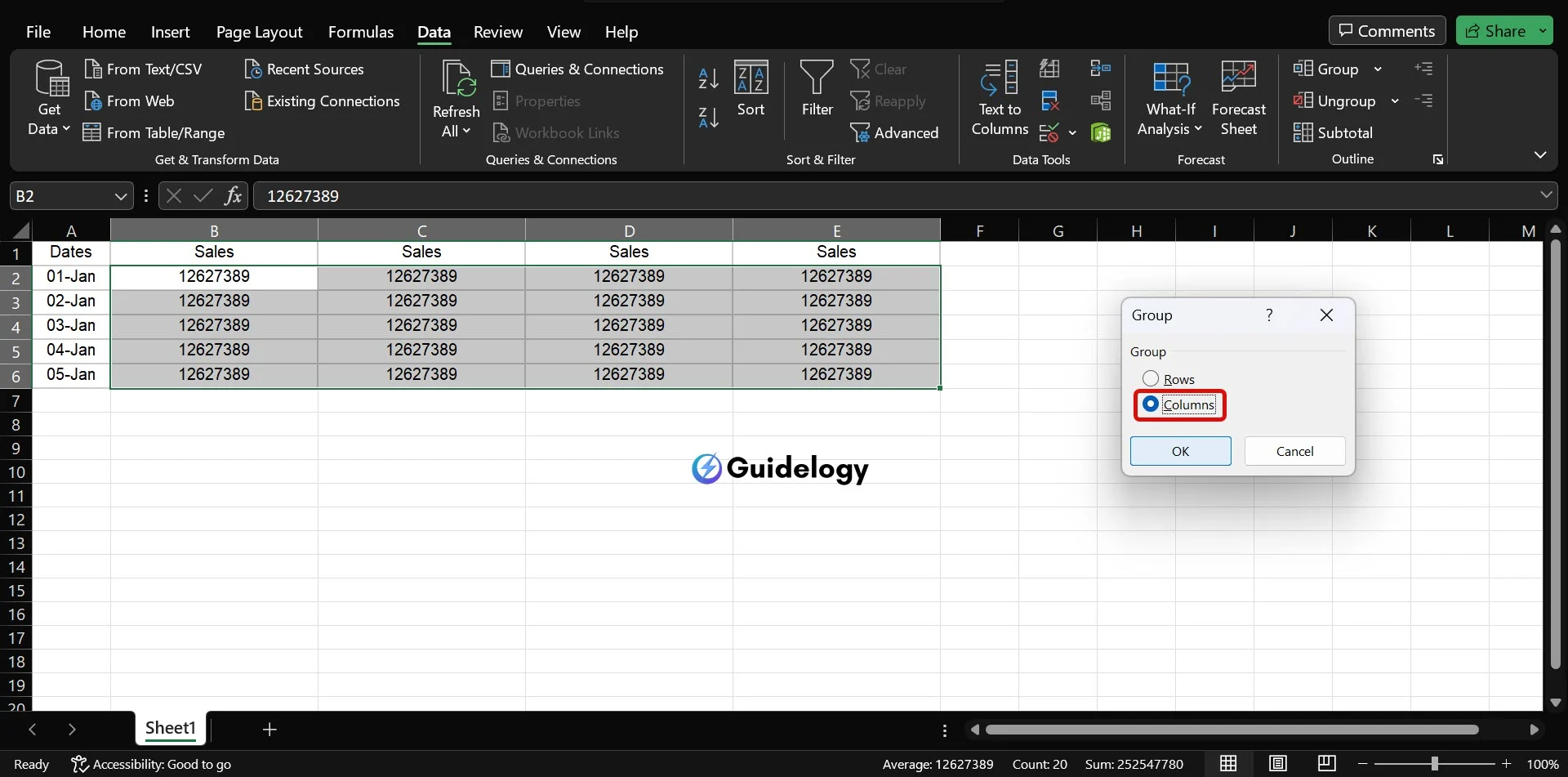Switch to Normal view in status bar
This screenshot has width=1568, height=777.
[1228, 764]
